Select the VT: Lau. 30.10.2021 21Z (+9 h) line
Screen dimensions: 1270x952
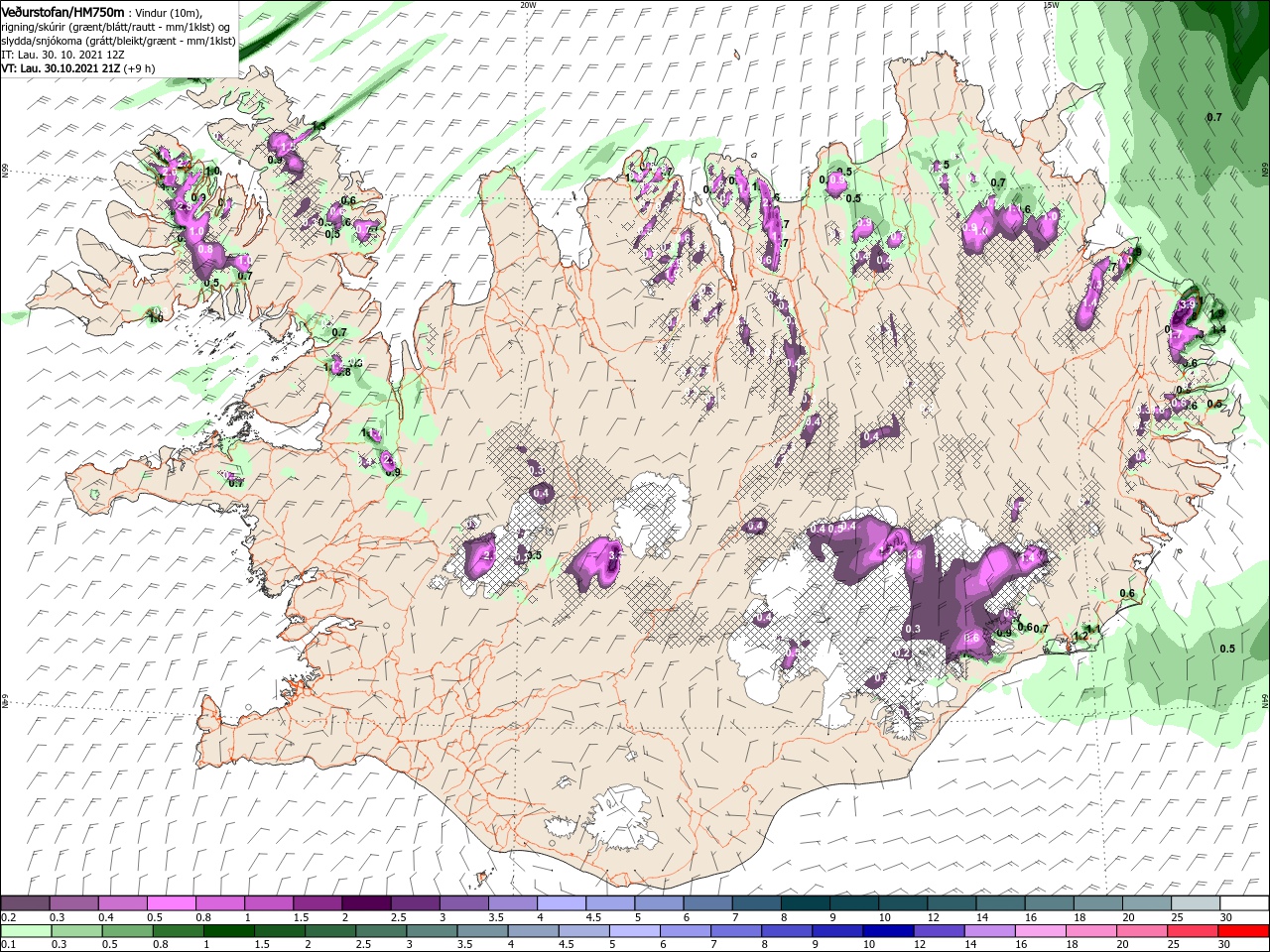click(77, 68)
